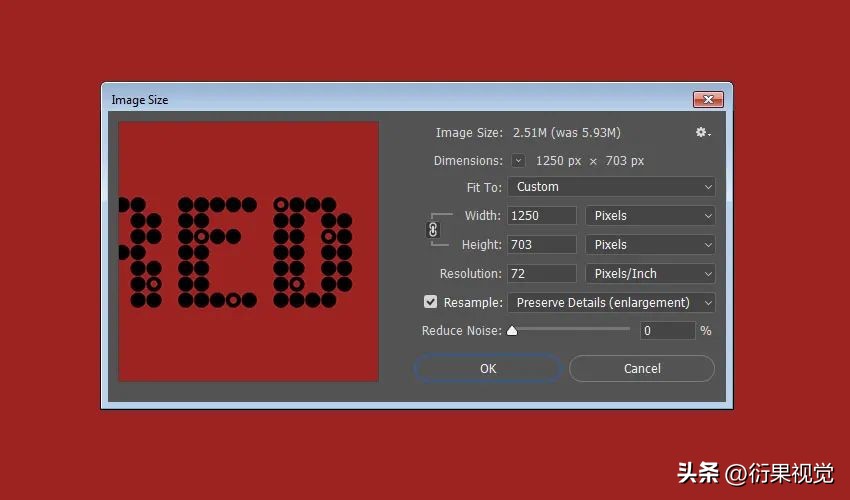The width and height of the screenshot is (850, 500).
Task: Expand the Fit To Custom dropdown
Action: click(611, 187)
